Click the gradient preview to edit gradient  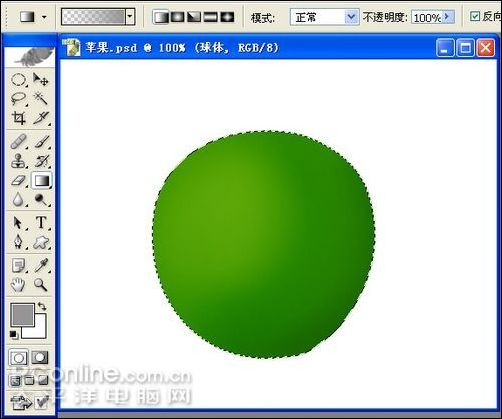pos(93,17)
